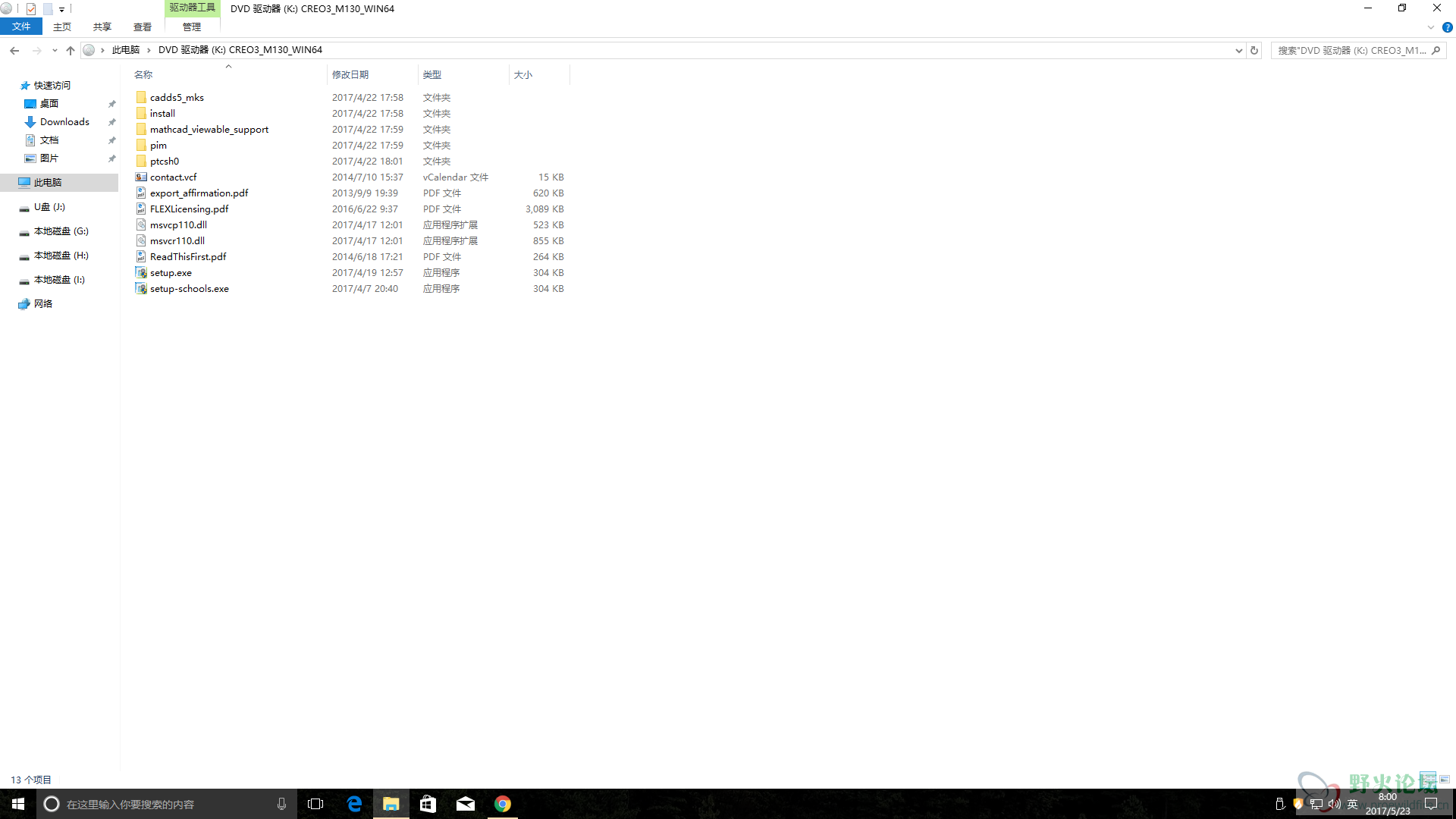
Task: Open 本地磁盘 (I:) drive
Action: point(59,279)
